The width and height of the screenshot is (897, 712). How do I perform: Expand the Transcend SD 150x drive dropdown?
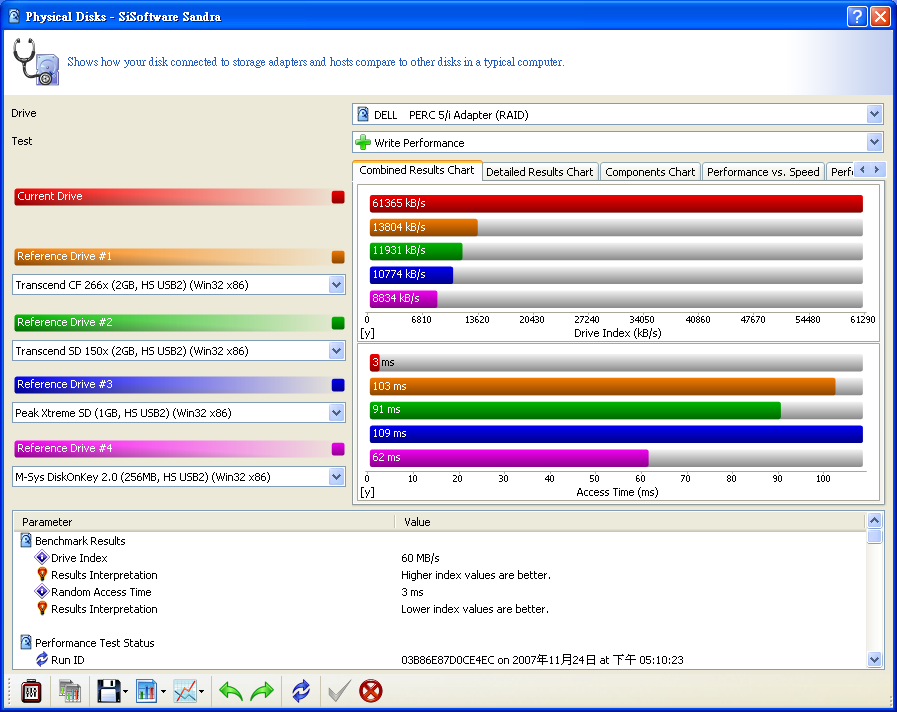point(336,351)
